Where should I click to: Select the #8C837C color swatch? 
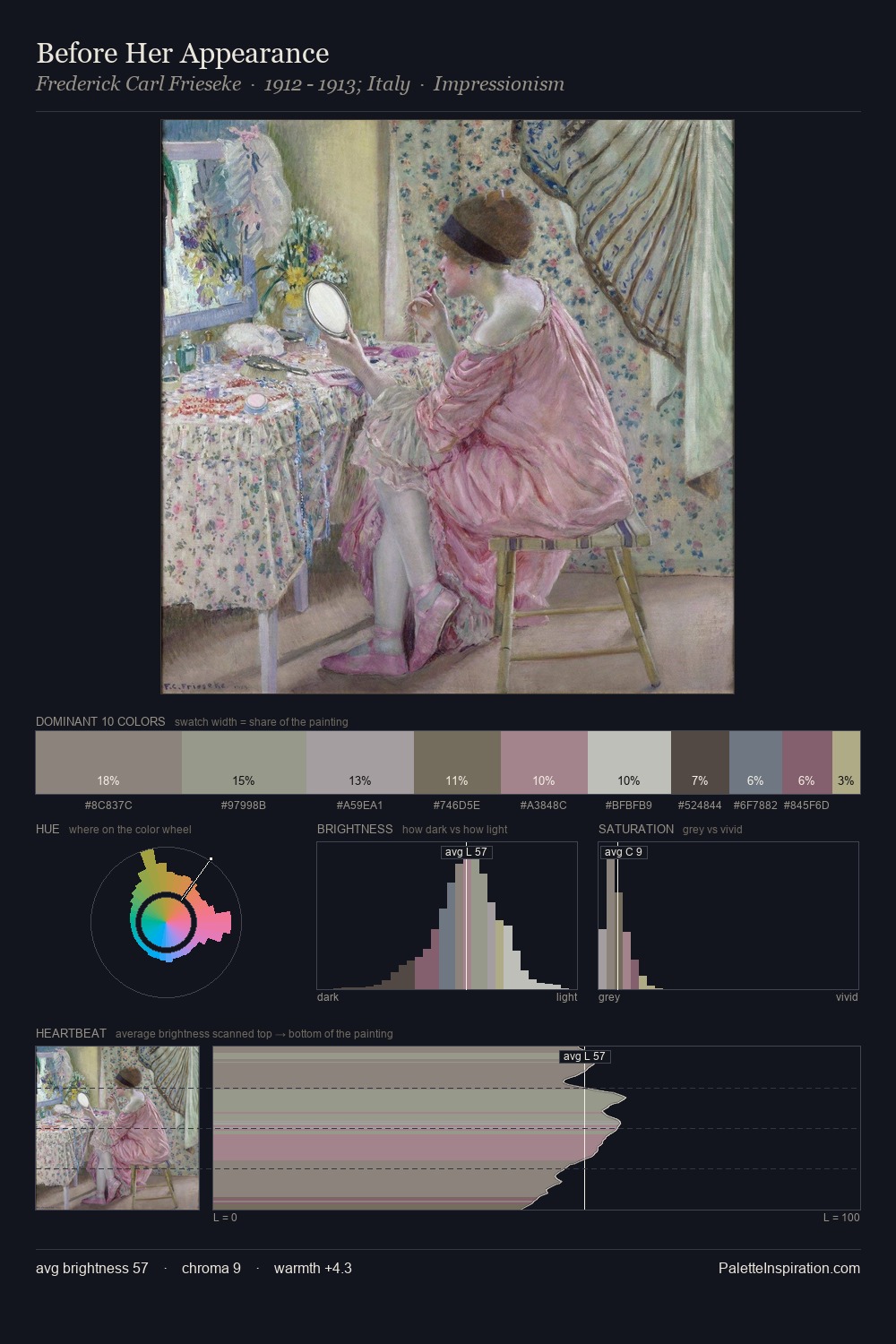[x=108, y=762]
